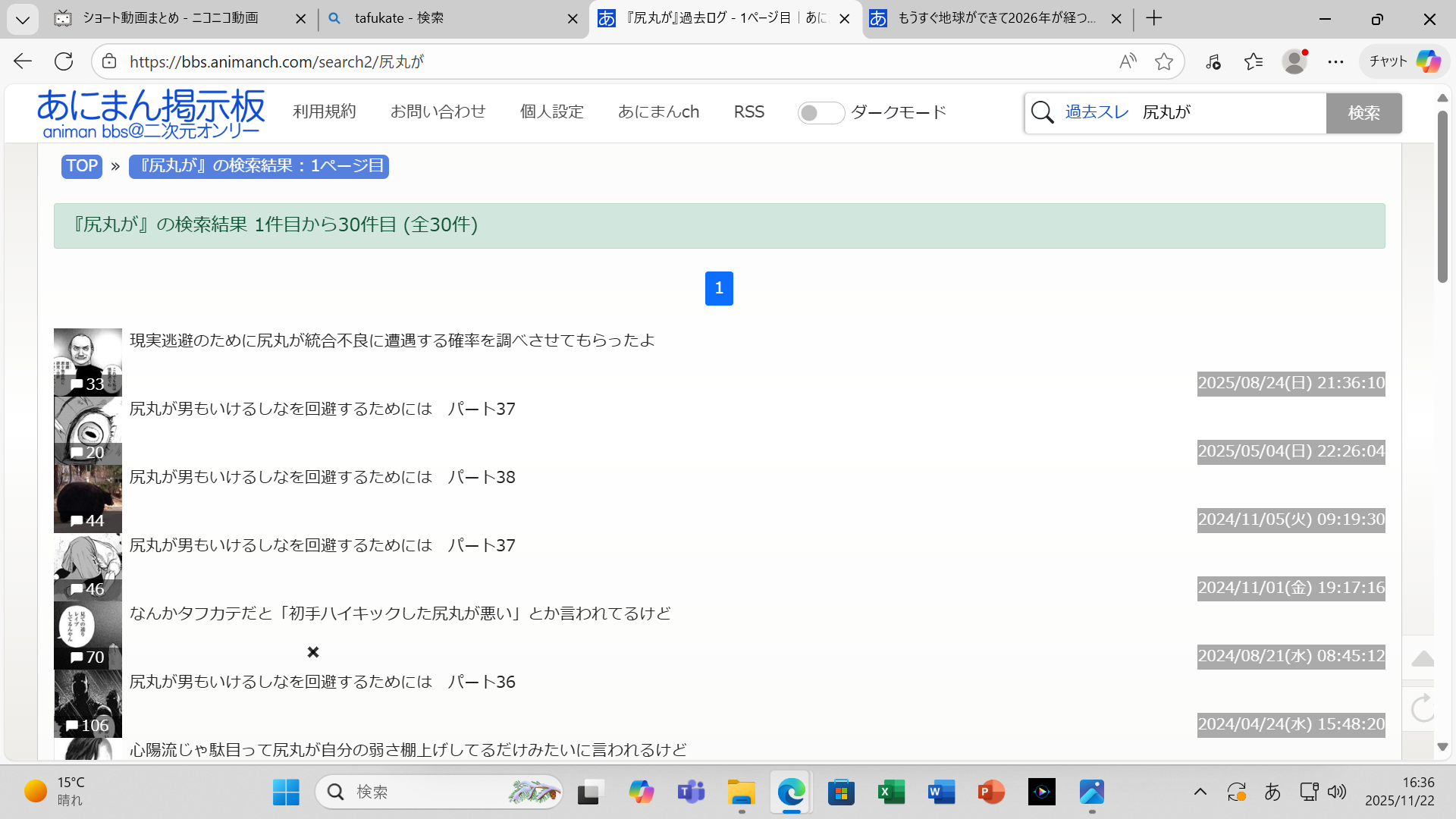Open the read aloud icon in address bar
The height and width of the screenshot is (819, 1456).
point(1128,61)
